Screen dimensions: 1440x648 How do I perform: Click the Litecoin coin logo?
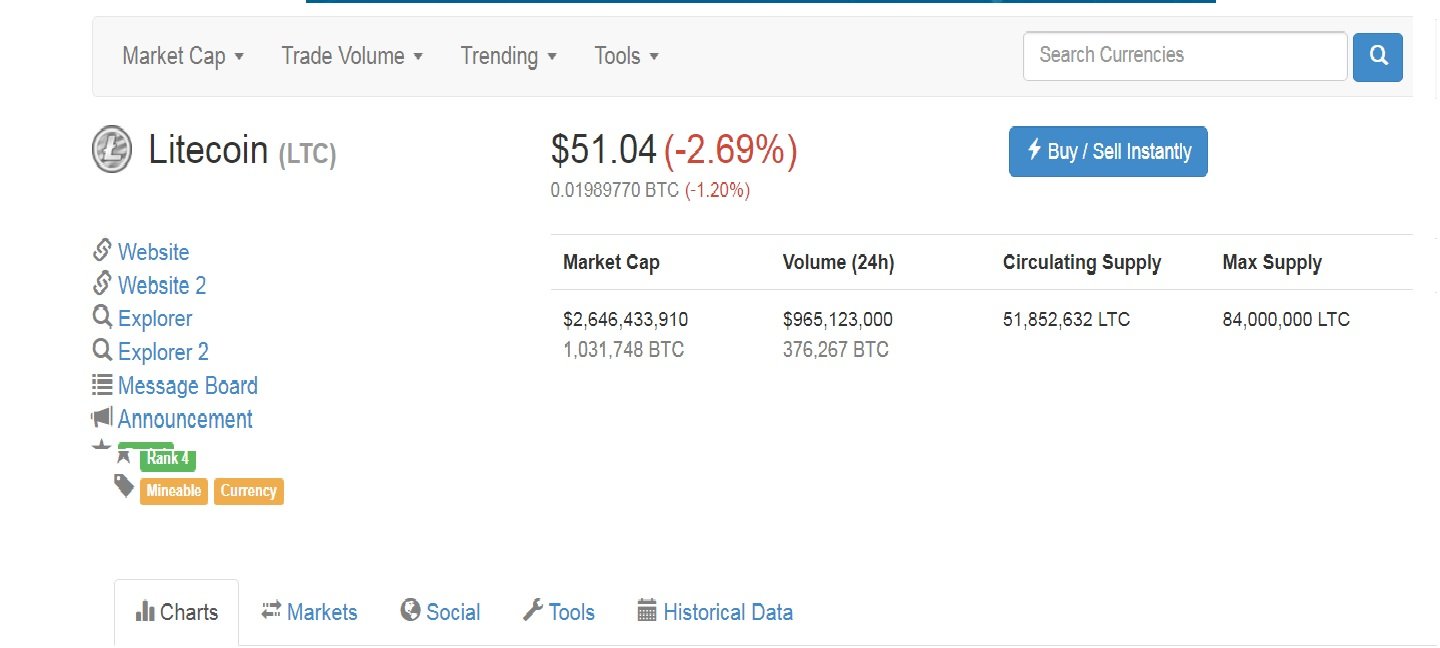click(x=112, y=150)
